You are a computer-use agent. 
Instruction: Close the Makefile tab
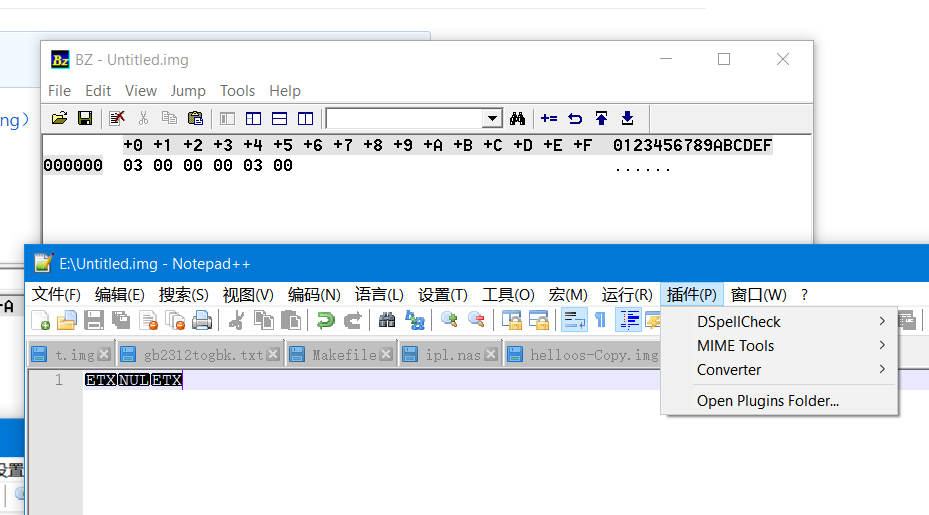[x=386, y=354]
